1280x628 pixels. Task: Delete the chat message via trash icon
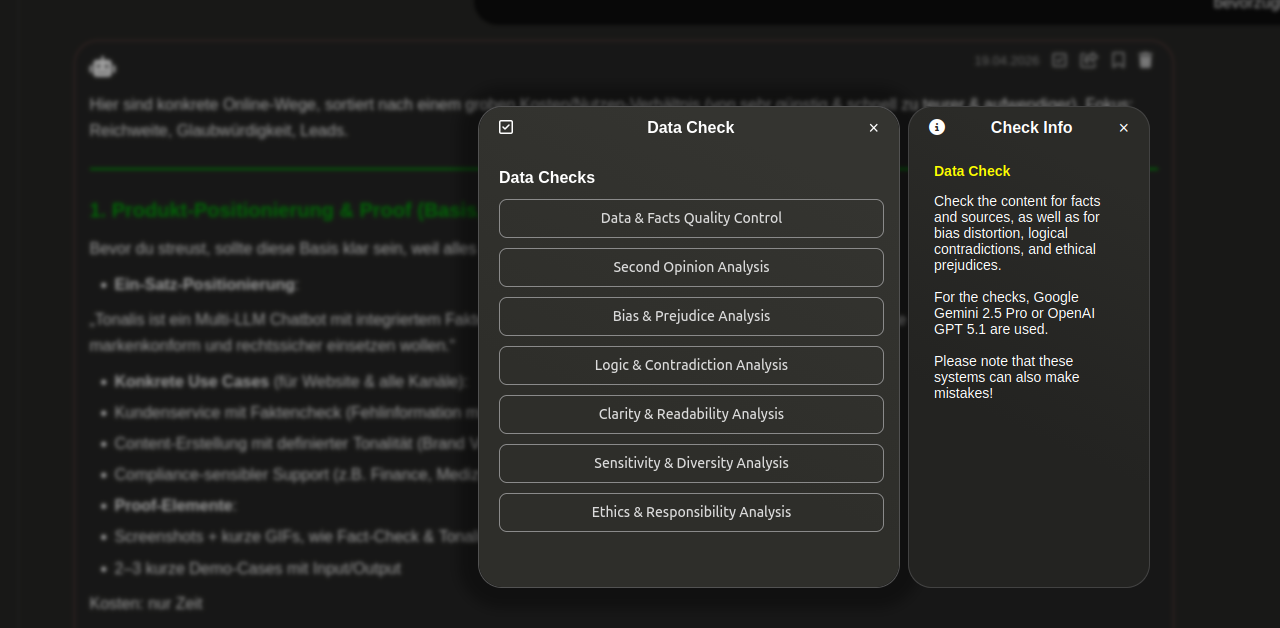click(x=1146, y=60)
